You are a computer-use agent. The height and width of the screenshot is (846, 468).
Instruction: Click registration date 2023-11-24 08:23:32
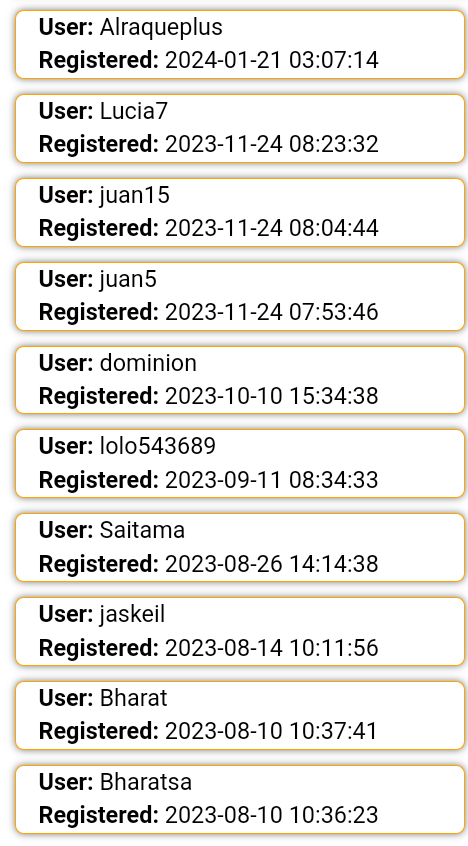point(272,144)
